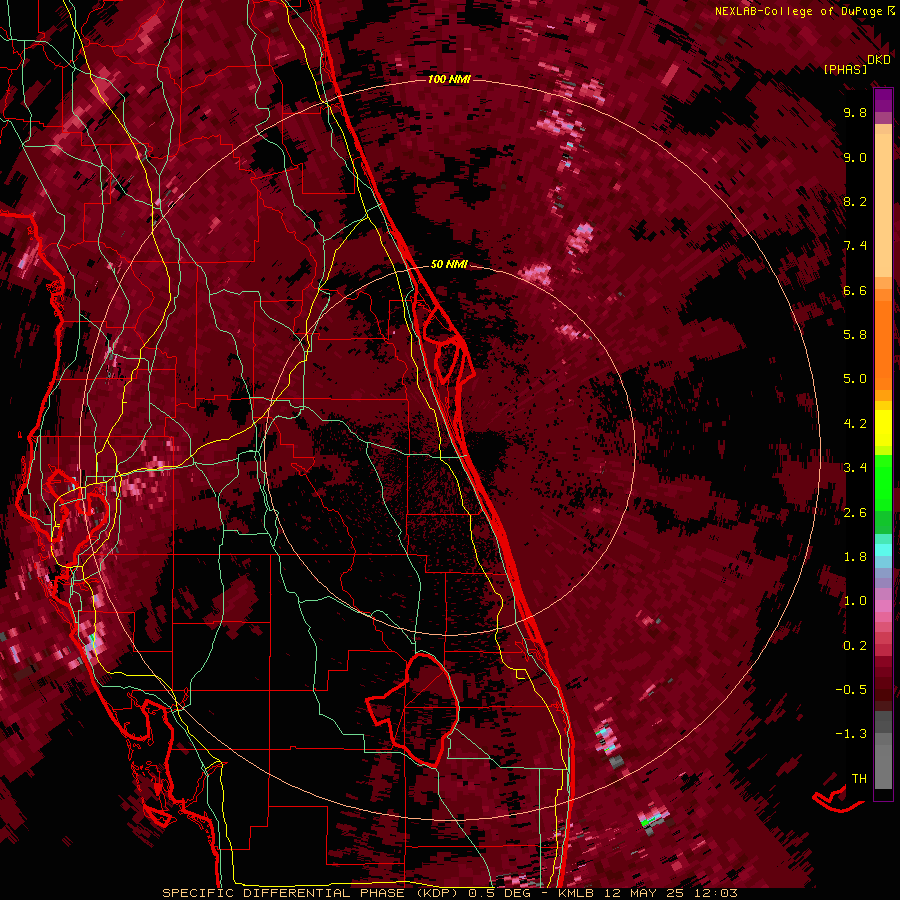
Task: Click the pink color bar segment beside 1.0
Action: pyautogui.click(x=883, y=604)
